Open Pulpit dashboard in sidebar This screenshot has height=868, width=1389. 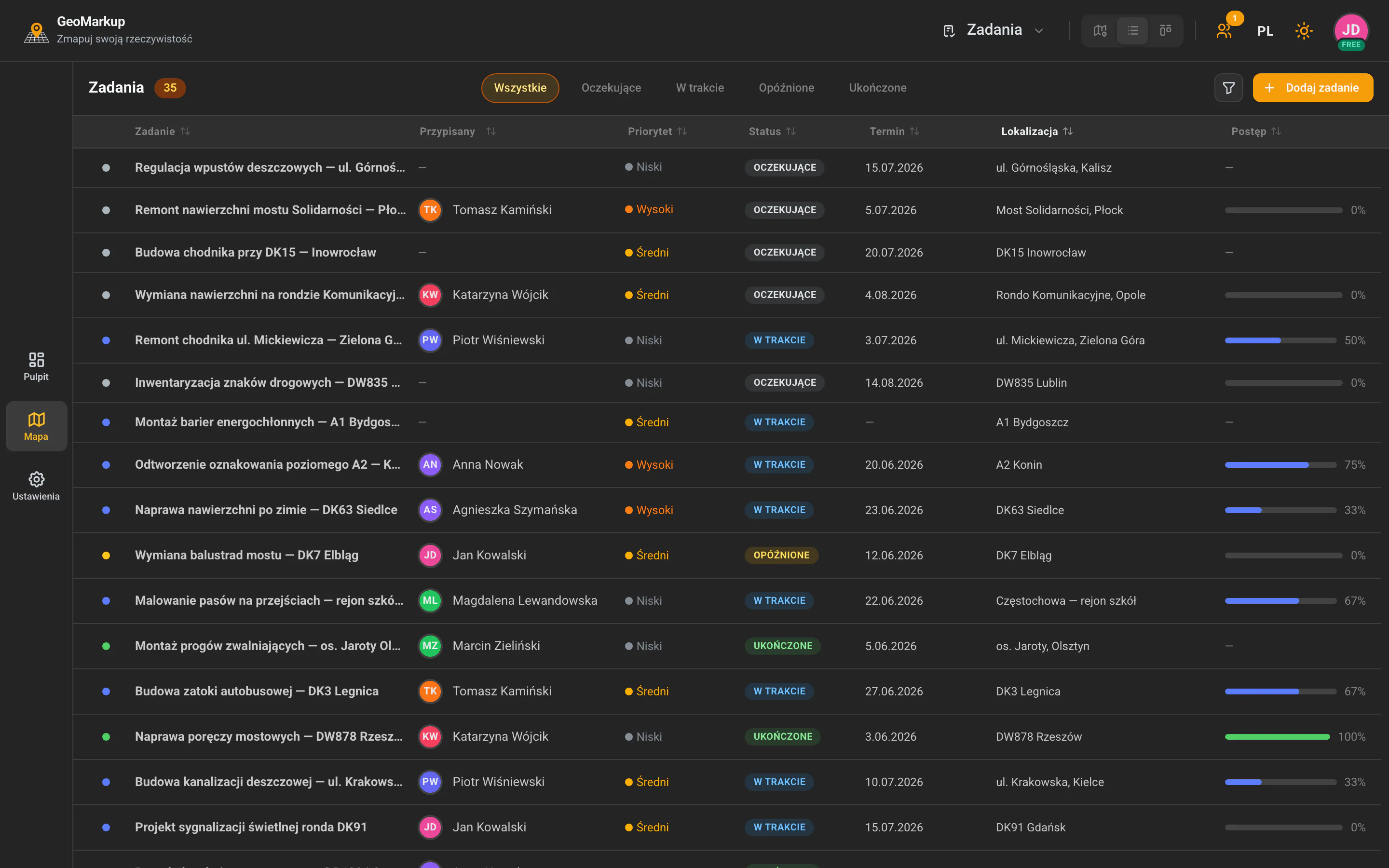pos(36,366)
